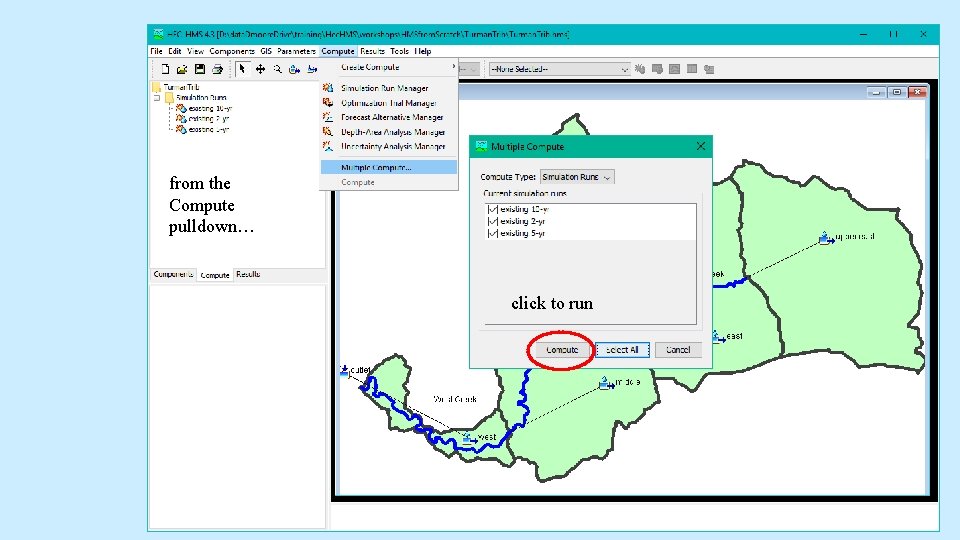Click the TurnerTrib project folder icon
This screenshot has width=960, height=540.
(157, 87)
